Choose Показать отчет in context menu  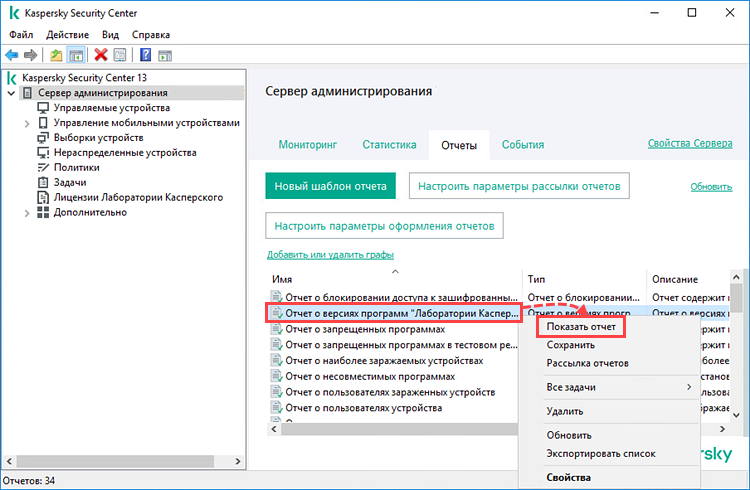(x=581, y=327)
